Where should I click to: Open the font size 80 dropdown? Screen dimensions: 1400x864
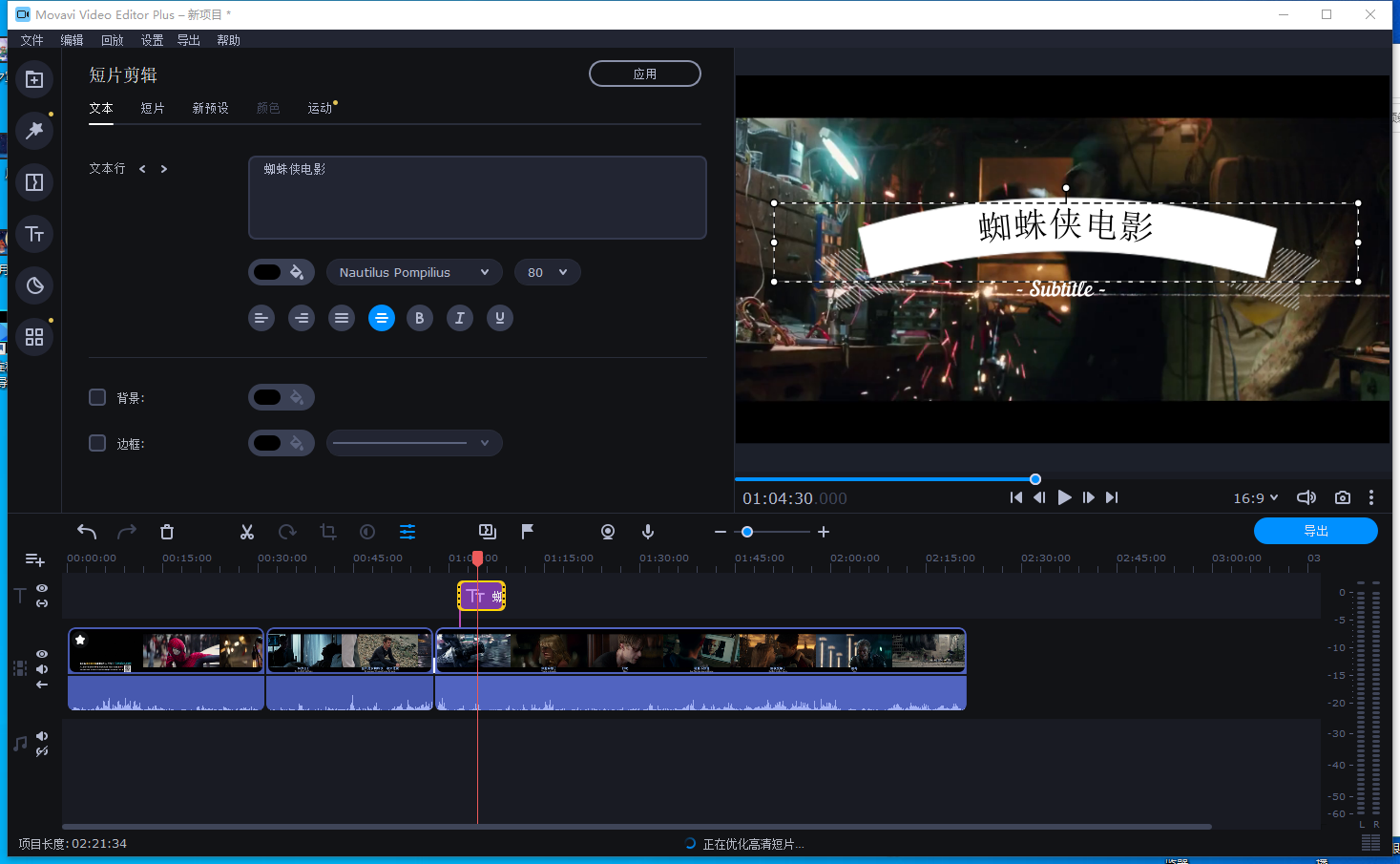(548, 272)
